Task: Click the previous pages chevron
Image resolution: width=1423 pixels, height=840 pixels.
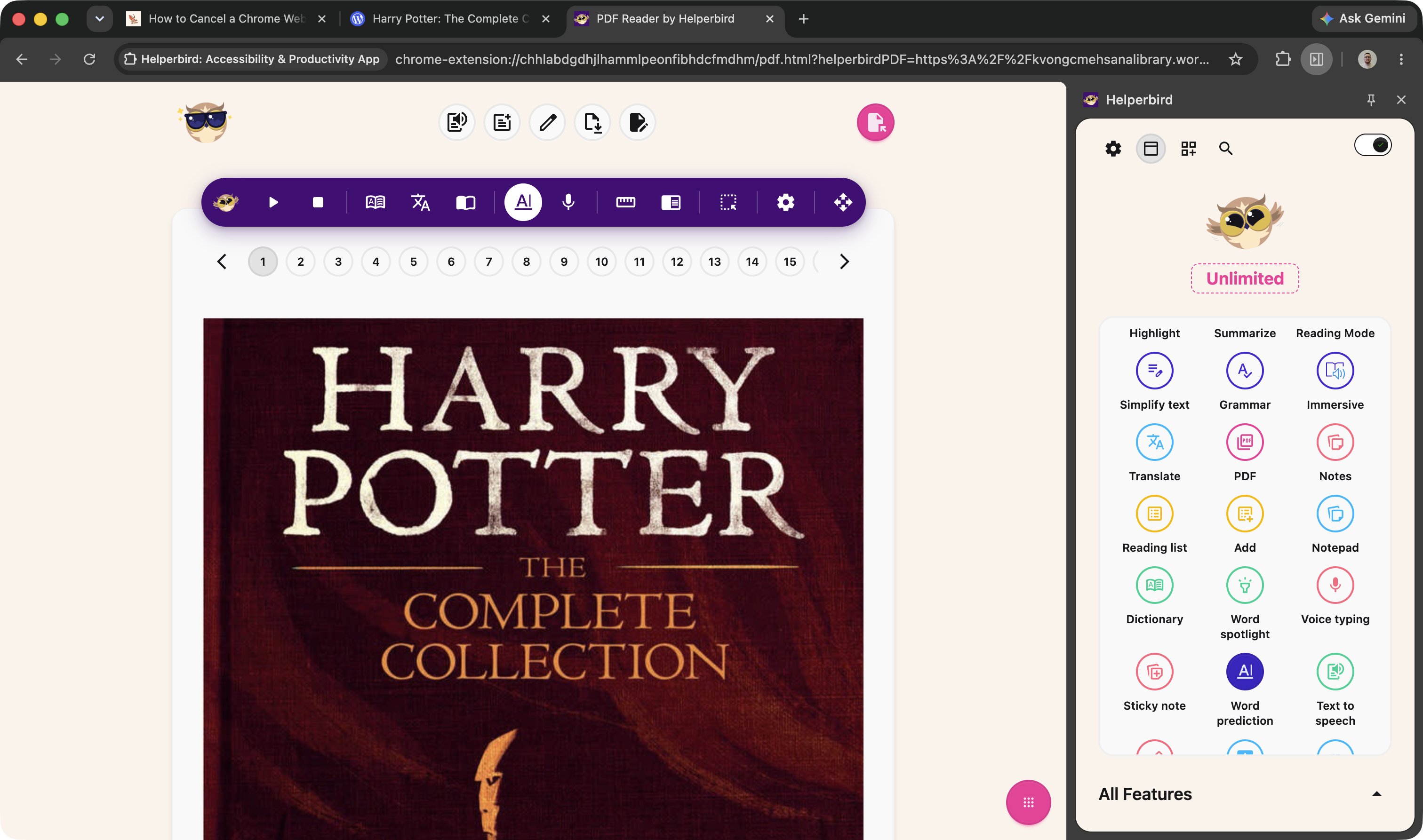Action: (x=222, y=262)
